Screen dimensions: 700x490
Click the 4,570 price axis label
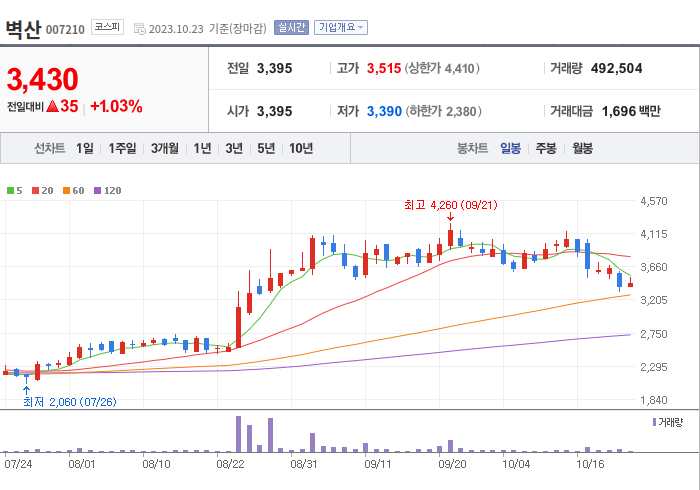click(x=654, y=201)
